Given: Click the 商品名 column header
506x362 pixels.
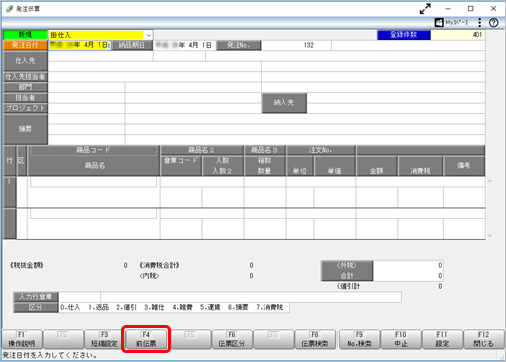Looking at the screenshot, I should point(95,166).
